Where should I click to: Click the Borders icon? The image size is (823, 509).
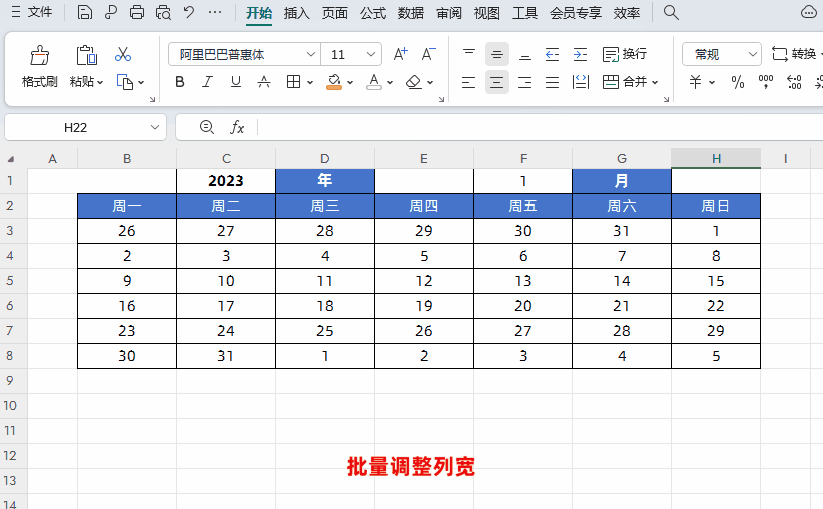tap(293, 81)
